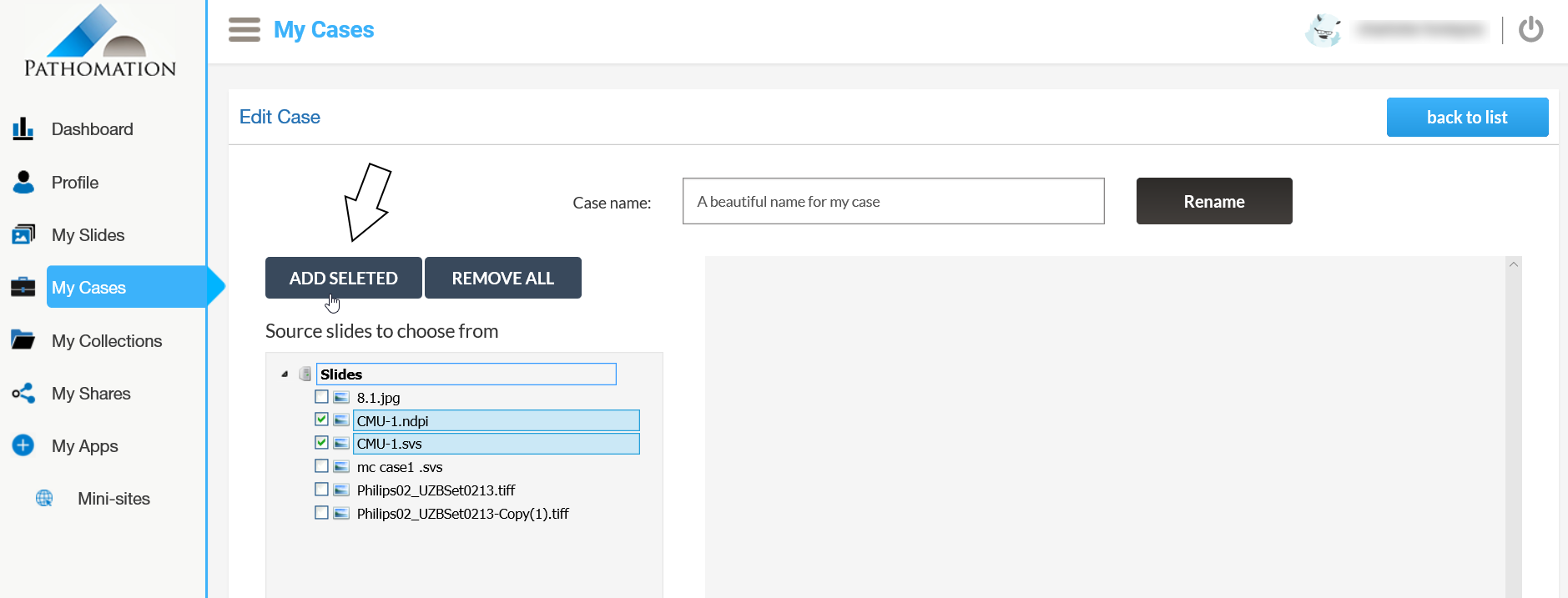This screenshot has width=1568, height=598.
Task: Check the 8.1.jpg slide checkbox
Action: 321,397
